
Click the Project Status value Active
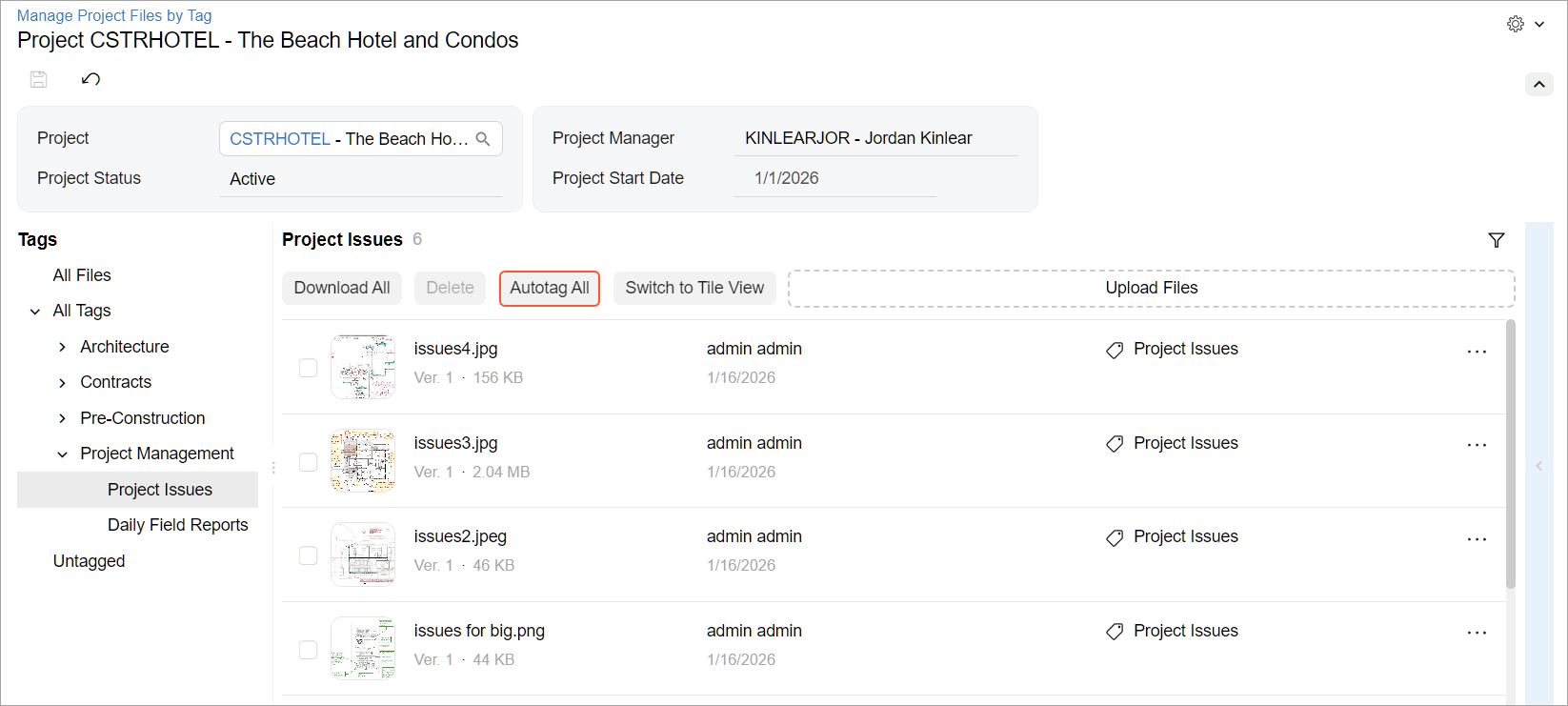pos(252,179)
